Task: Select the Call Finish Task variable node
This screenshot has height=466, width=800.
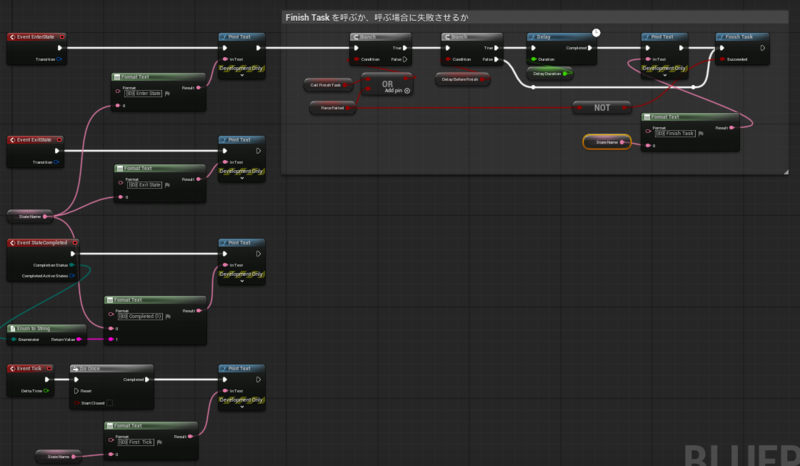Action: click(x=328, y=85)
